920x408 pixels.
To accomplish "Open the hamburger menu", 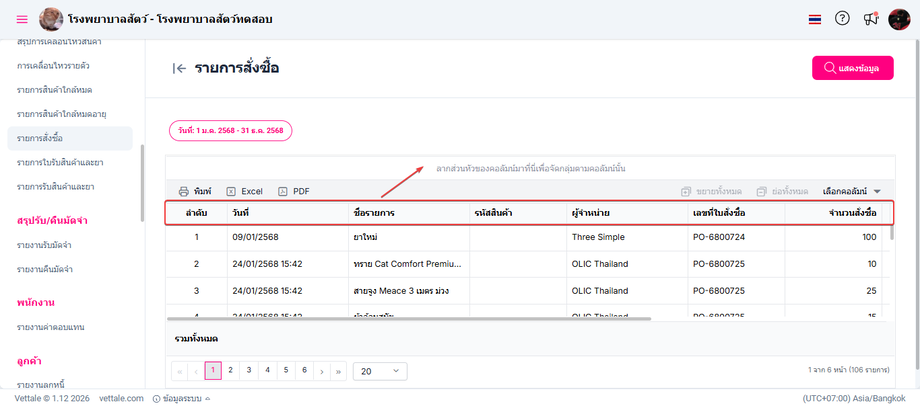I will [22, 19].
